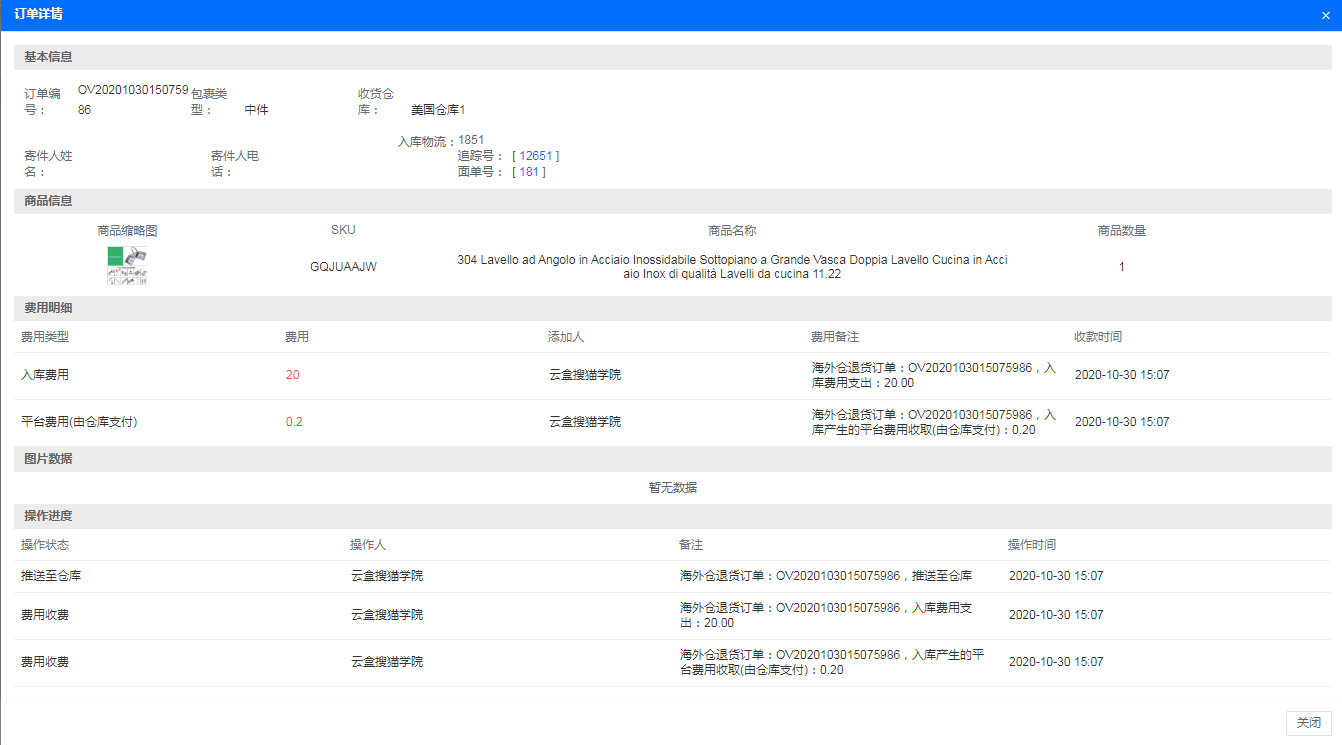
Task: Click the platform fee amount 0.2
Action: click(x=294, y=422)
